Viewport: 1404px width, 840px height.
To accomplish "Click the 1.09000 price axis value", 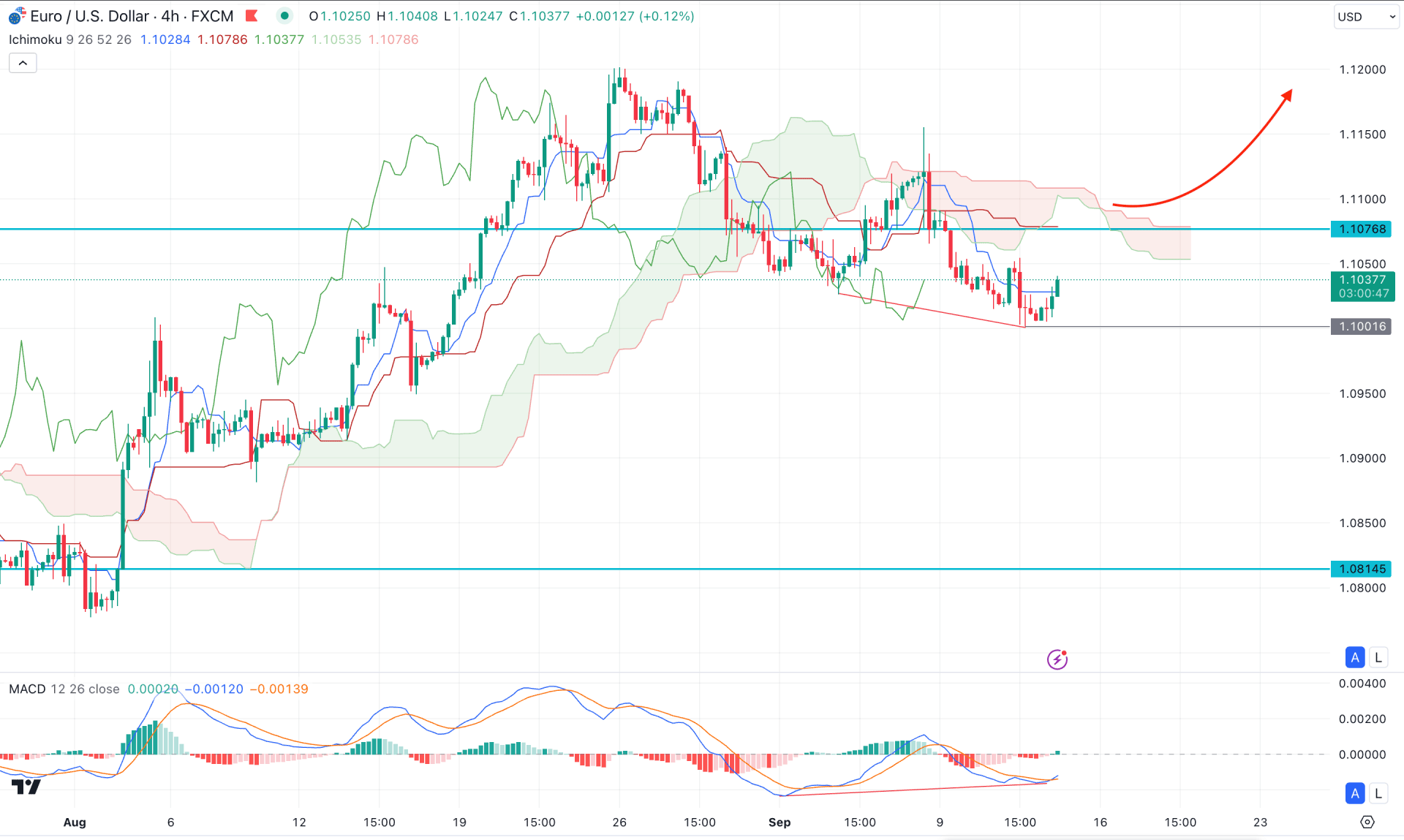I will pyautogui.click(x=1362, y=458).
